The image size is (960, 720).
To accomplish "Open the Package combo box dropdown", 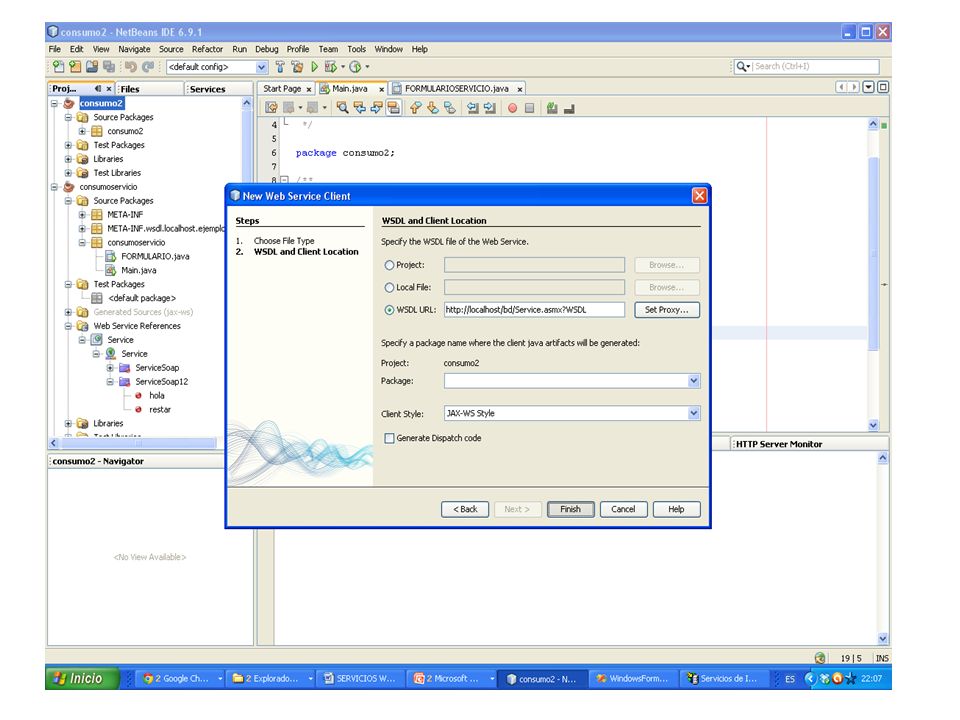I will coord(693,381).
